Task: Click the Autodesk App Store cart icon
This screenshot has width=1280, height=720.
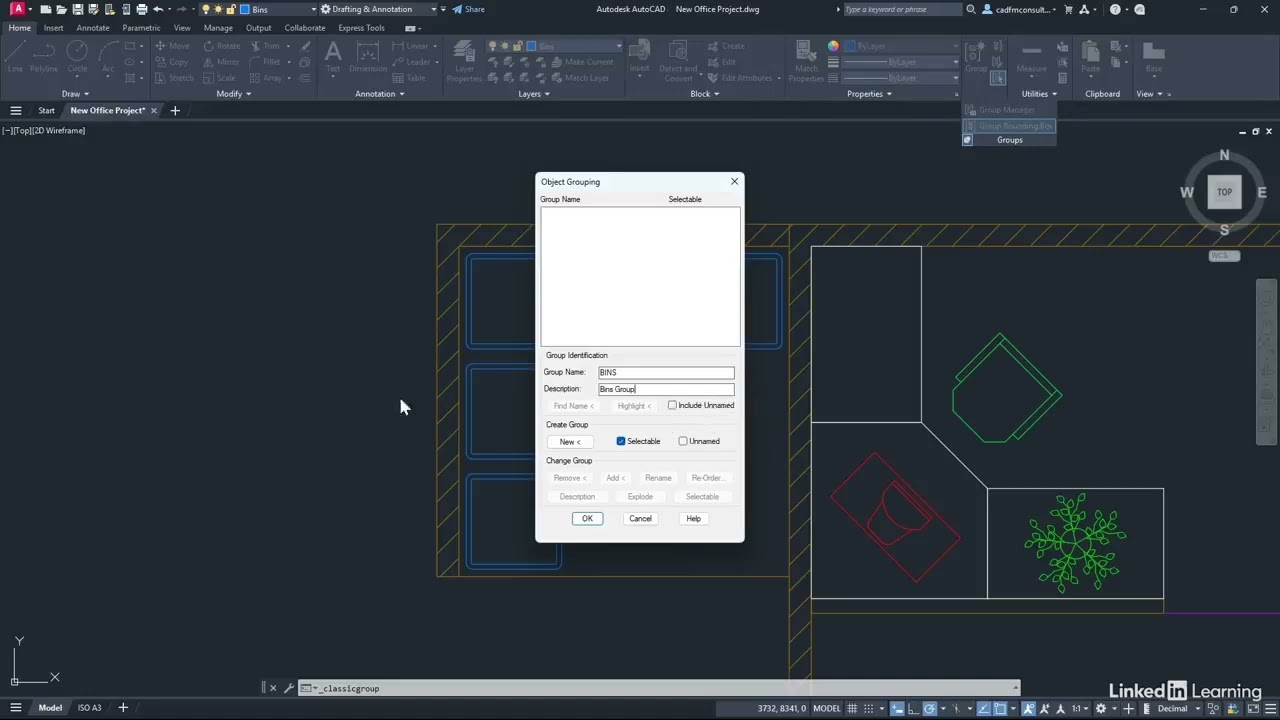Action: (1069, 9)
